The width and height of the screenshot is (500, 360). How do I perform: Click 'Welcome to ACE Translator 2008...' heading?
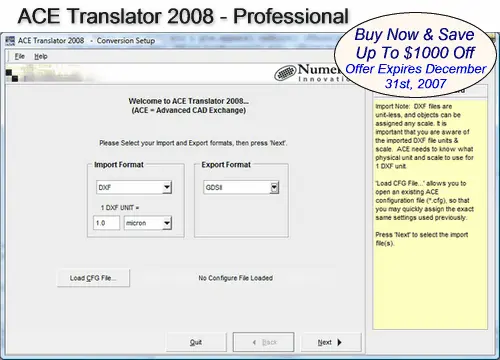[189, 101]
